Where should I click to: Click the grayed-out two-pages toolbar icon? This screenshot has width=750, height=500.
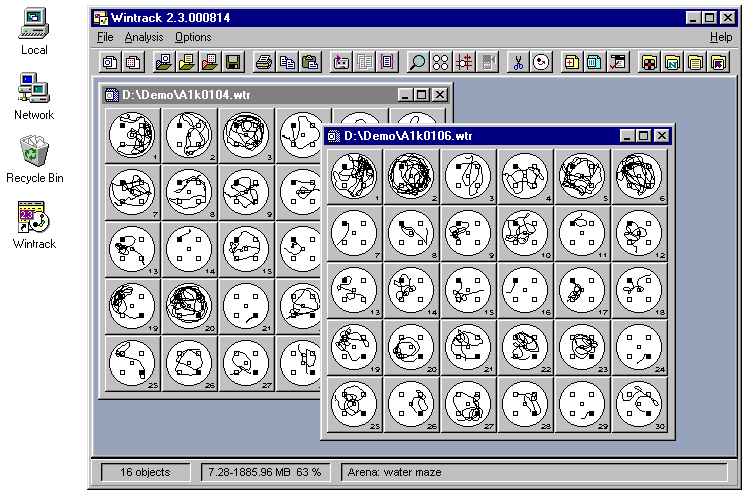(x=364, y=62)
